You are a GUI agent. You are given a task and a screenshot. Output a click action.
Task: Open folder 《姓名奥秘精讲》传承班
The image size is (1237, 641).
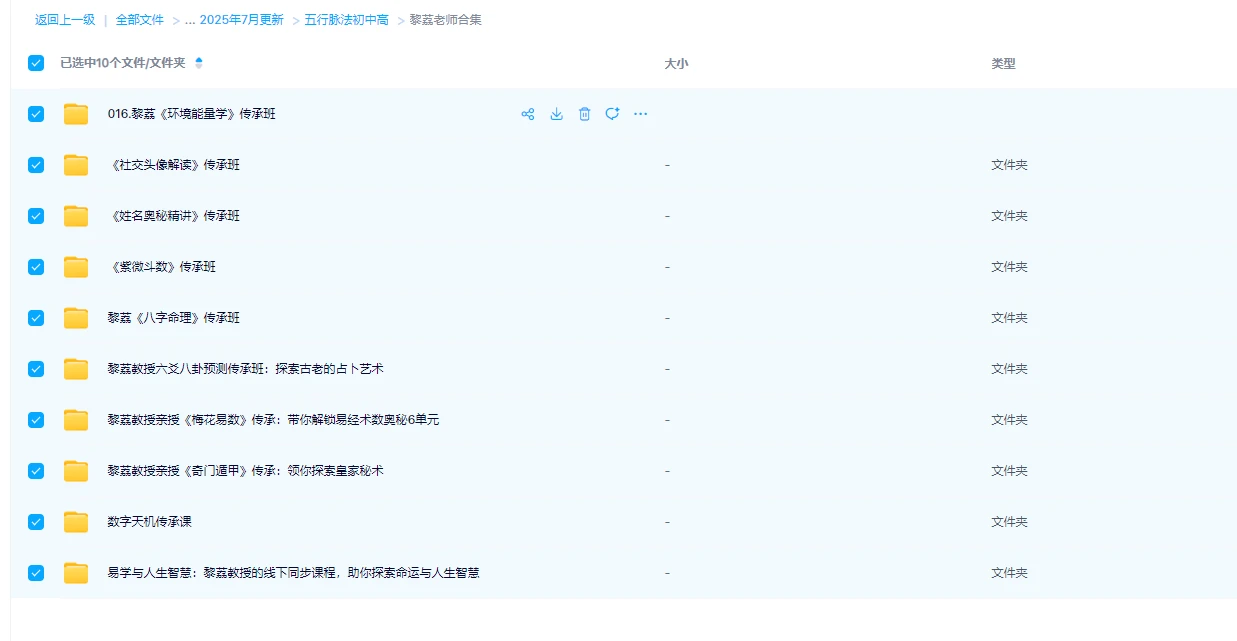174,216
